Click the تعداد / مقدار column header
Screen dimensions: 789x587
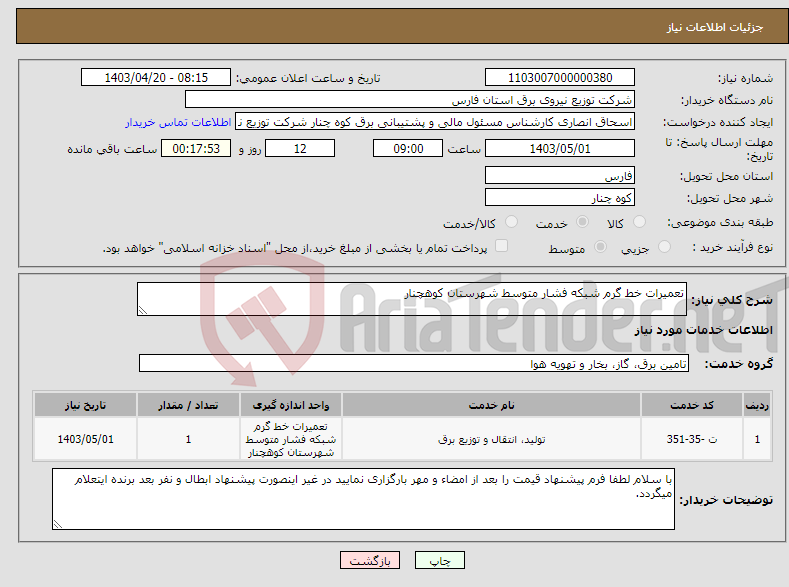click(x=188, y=405)
